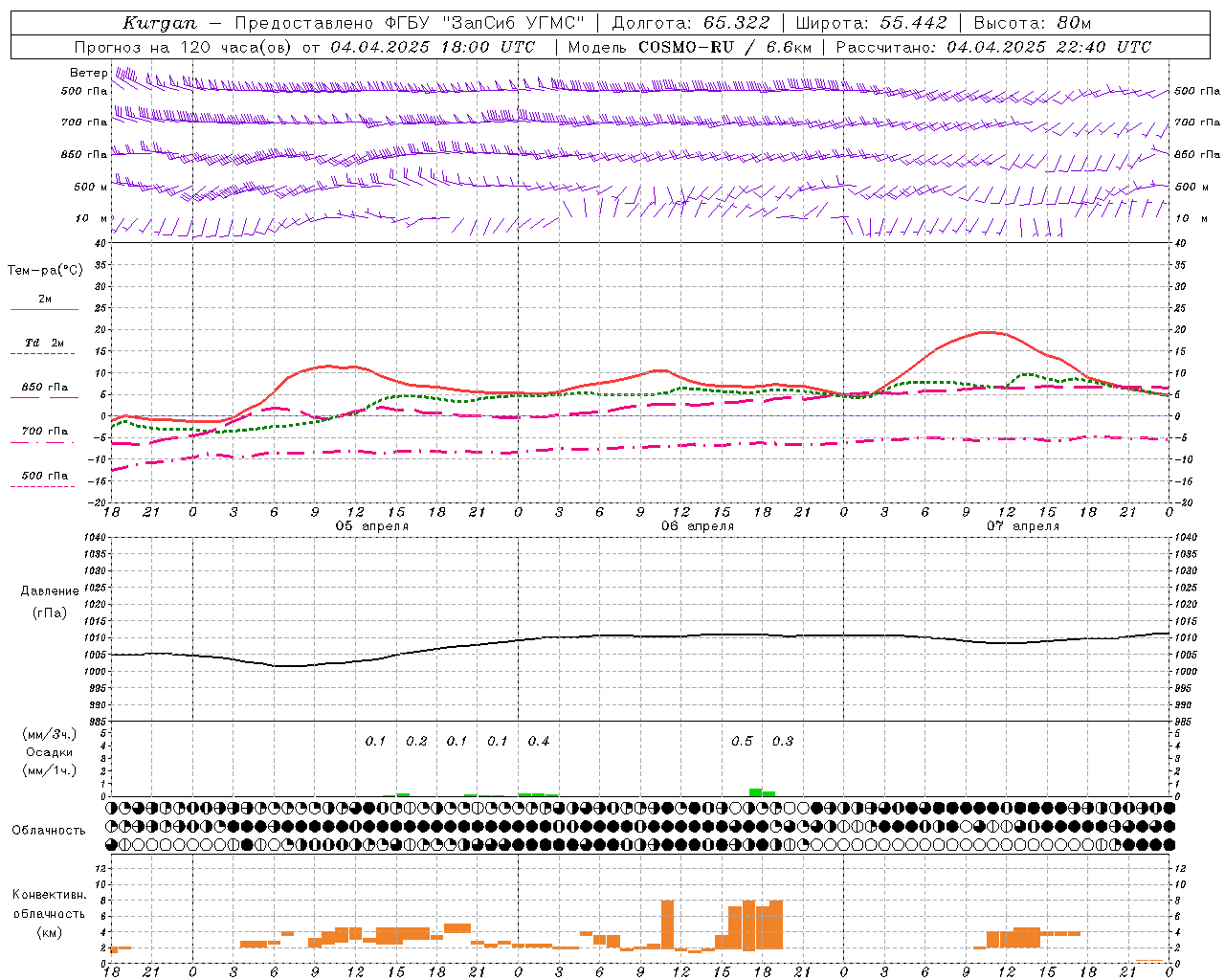Click the 700 гПа temperature legend entry
Viewport: 1225px width, 980px height.
[45, 431]
